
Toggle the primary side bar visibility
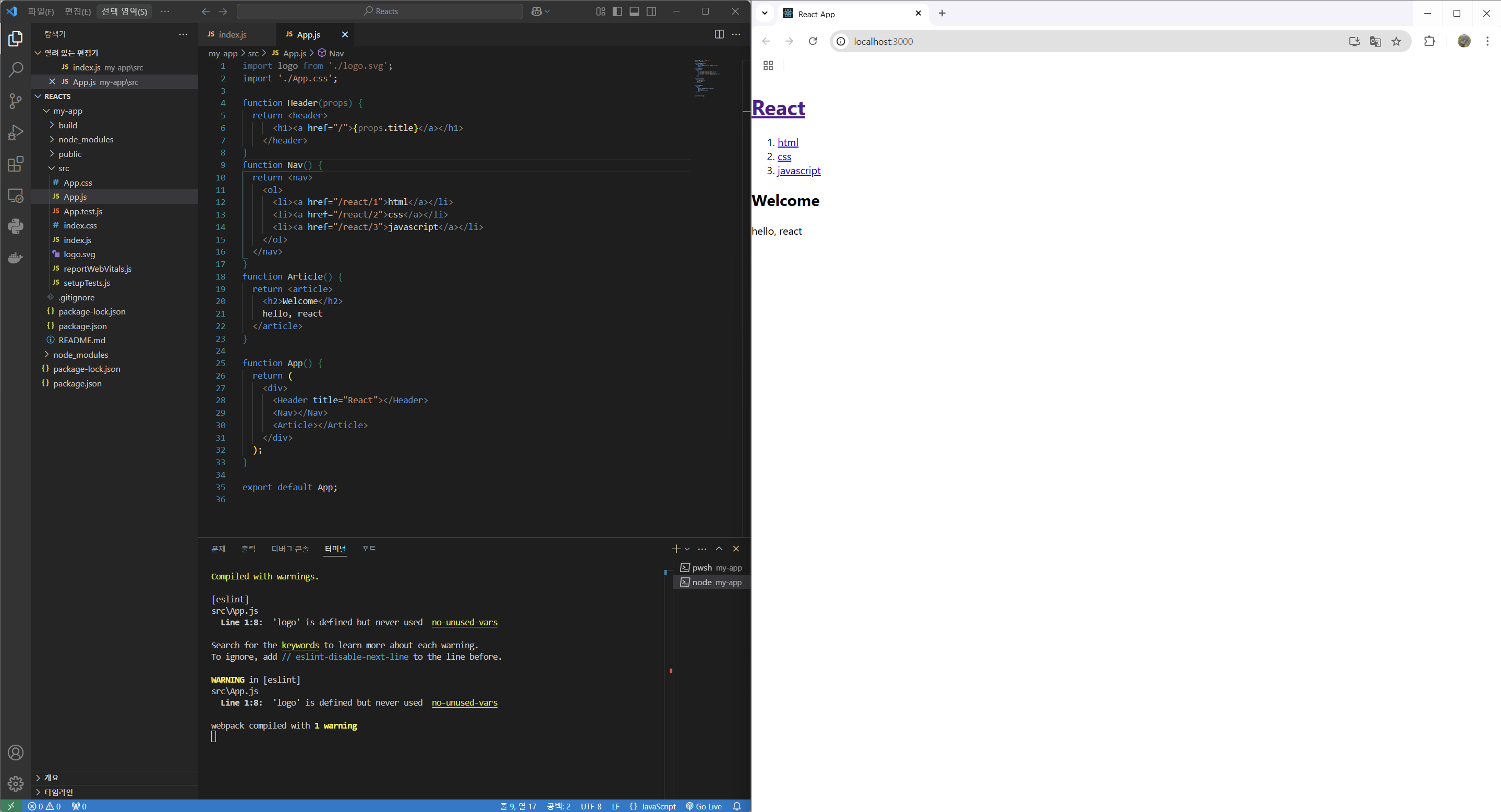tap(617, 11)
